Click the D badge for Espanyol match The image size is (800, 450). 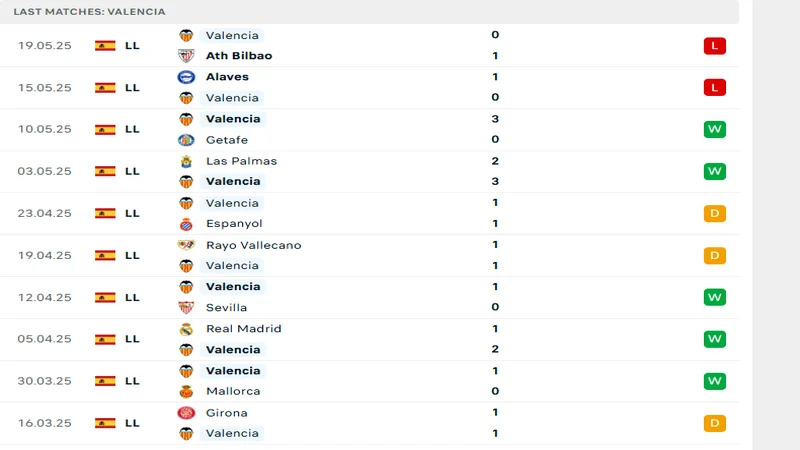[x=714, y=213]
